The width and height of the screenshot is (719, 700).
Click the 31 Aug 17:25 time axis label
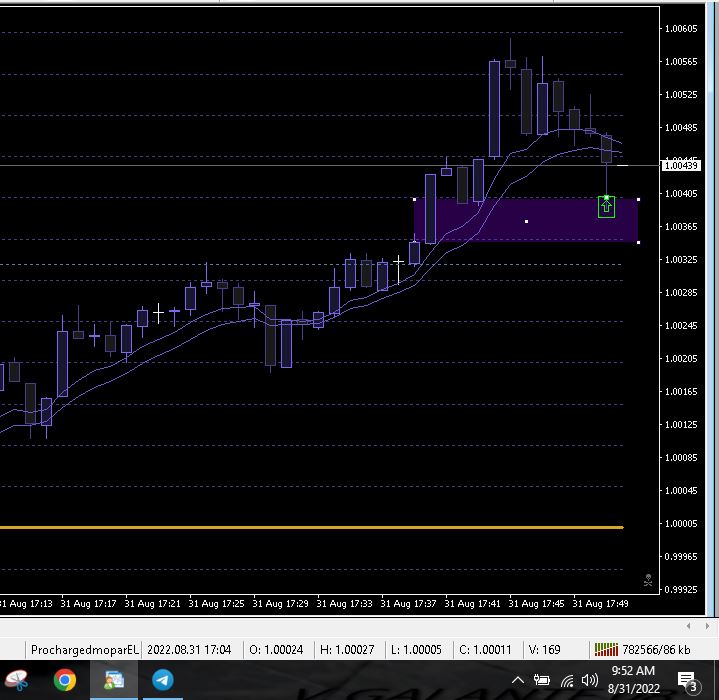tap(216, 604)
